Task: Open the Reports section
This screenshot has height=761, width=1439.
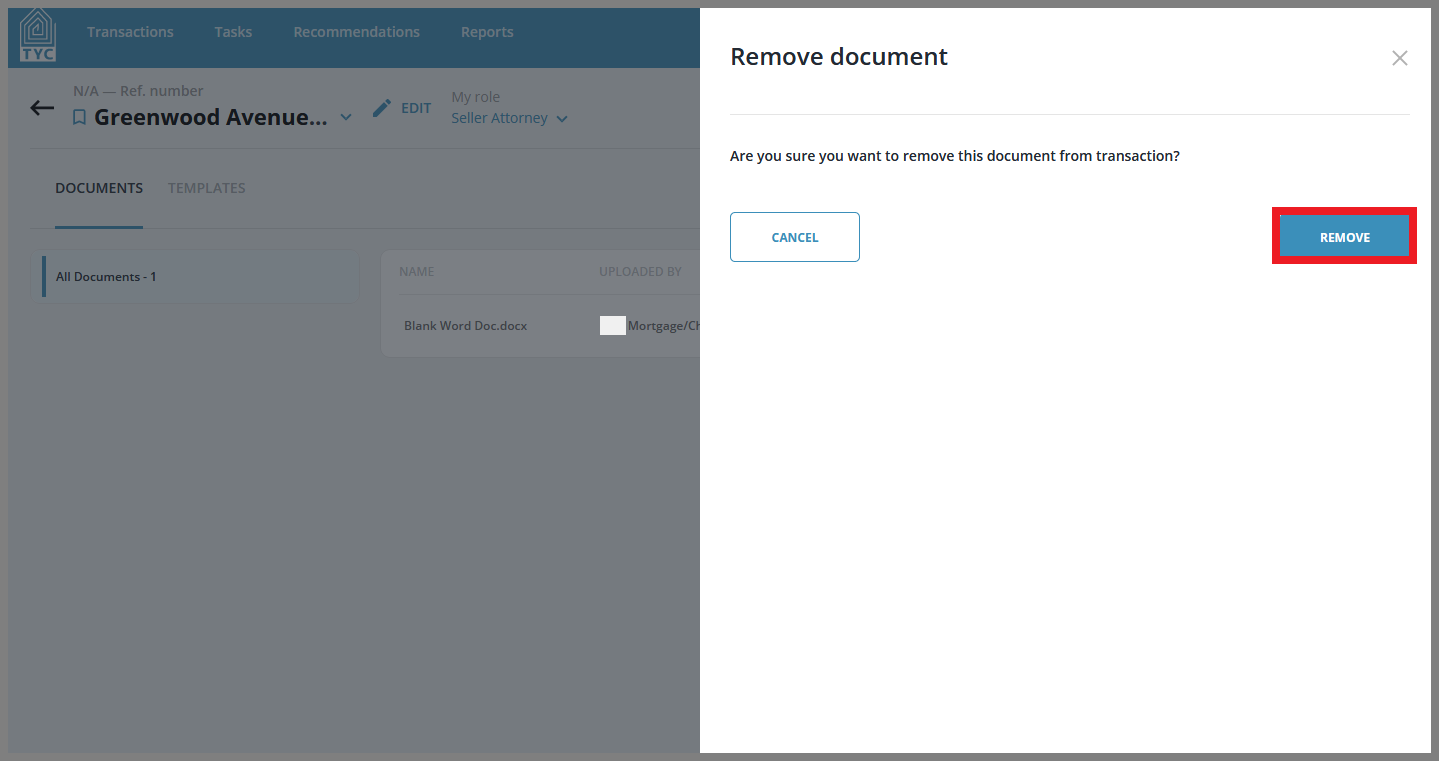Action: point(487,32)
